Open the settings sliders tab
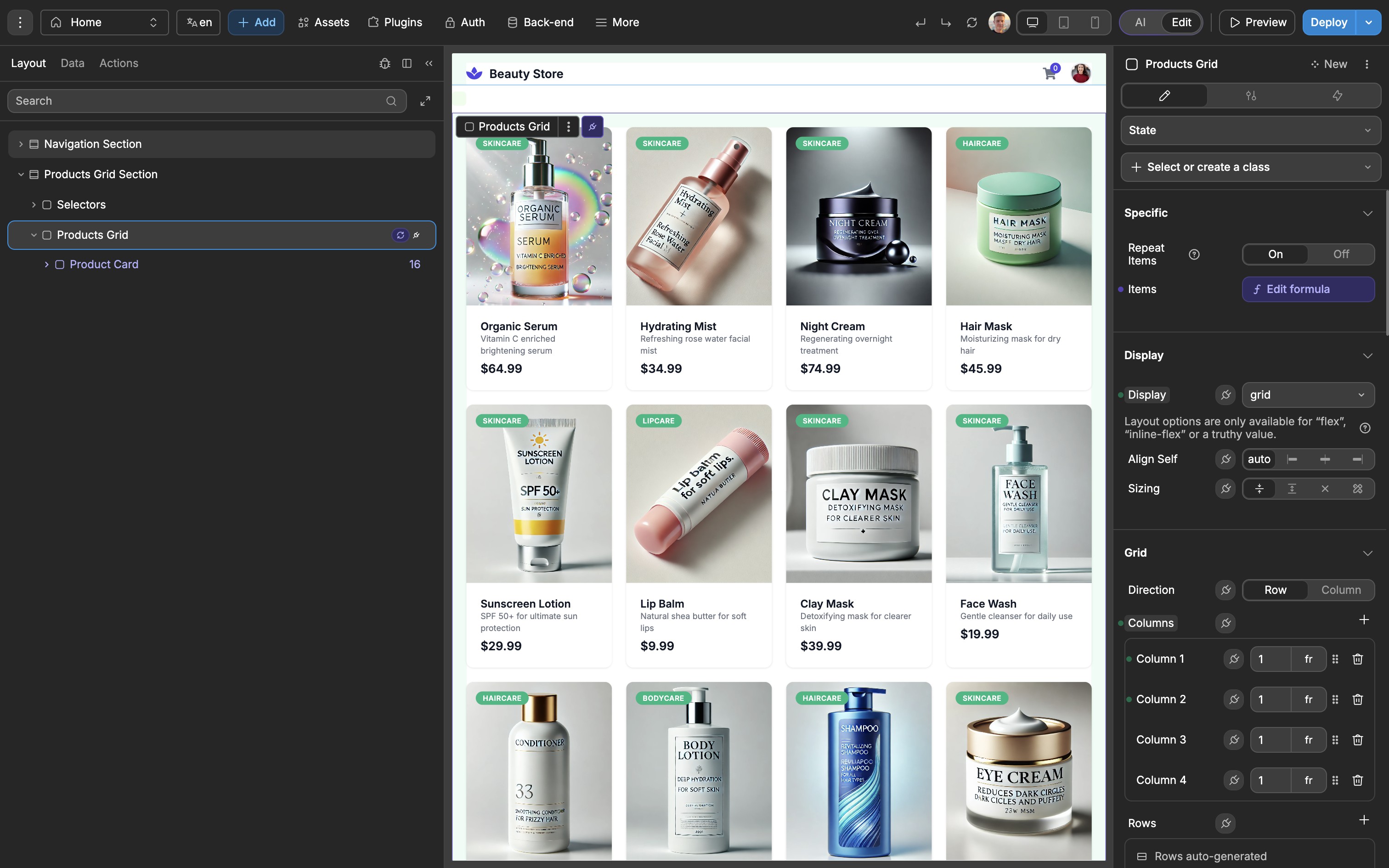Viewport: 1389px width, 868px height. 1251,96
